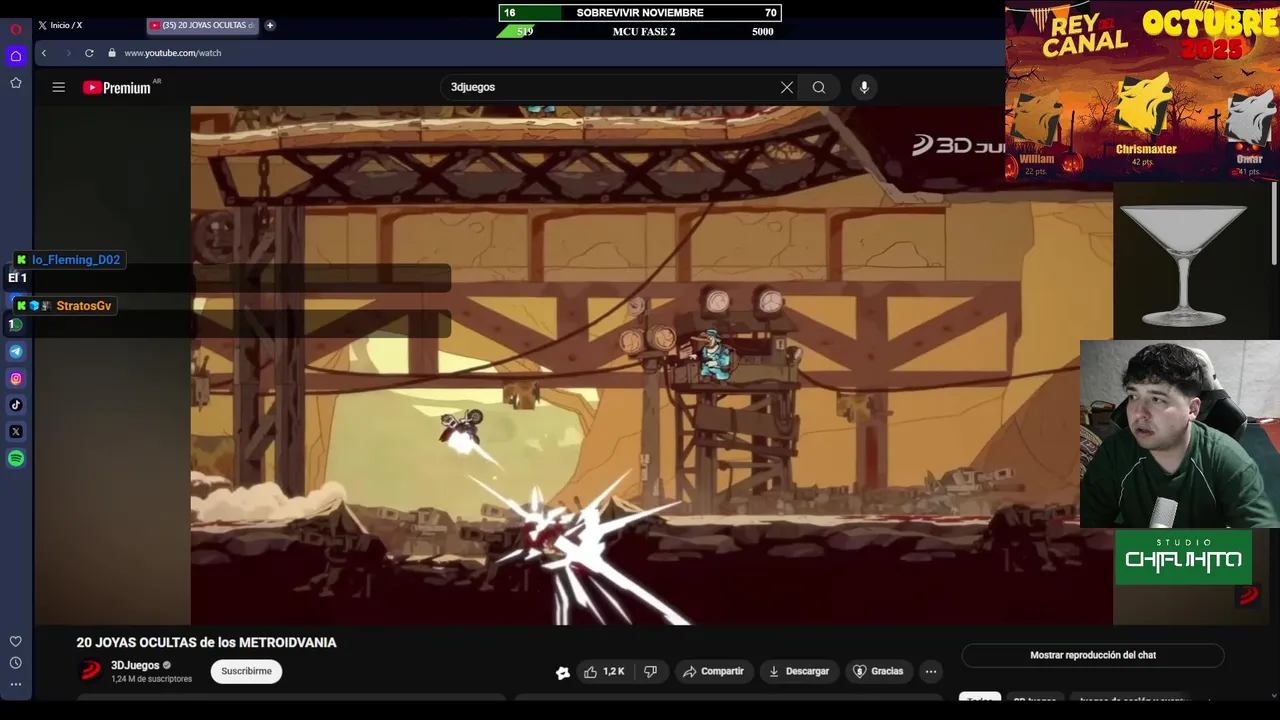Click the Studio Chifijhito logo overlay

(1184, 557)
